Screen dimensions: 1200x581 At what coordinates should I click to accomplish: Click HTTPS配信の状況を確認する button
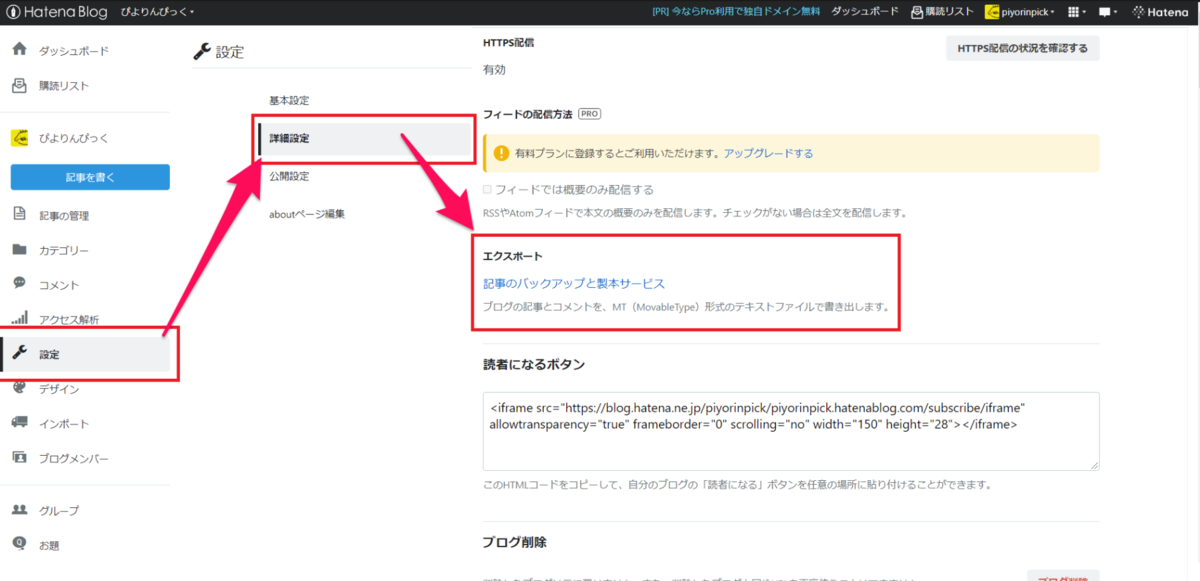(1022, 47)
